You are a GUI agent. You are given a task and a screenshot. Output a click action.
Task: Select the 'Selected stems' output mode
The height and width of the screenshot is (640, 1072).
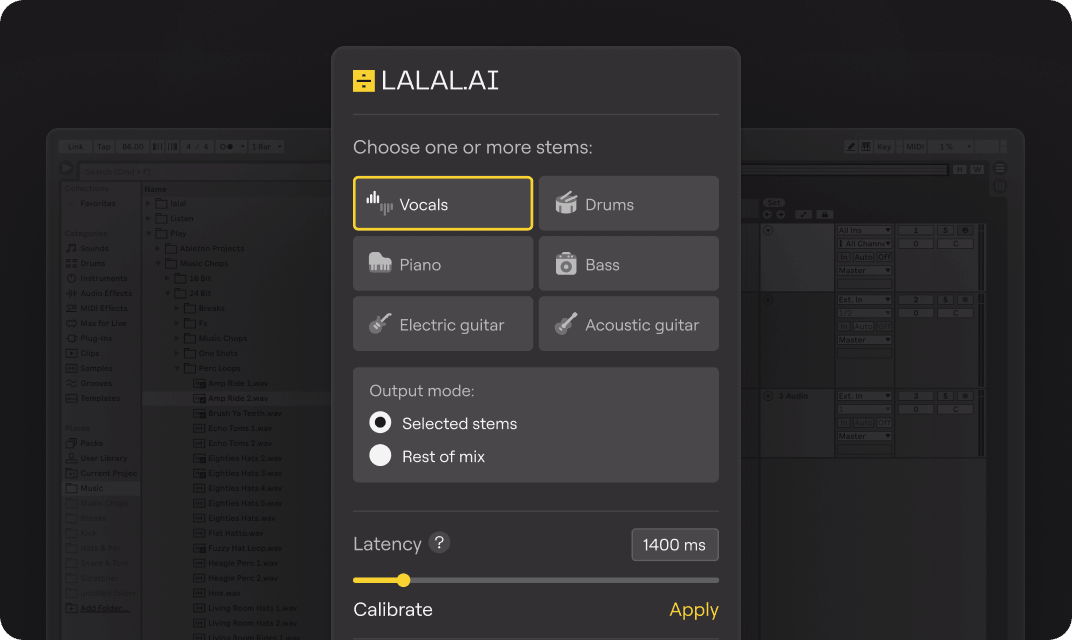pos(380,423)
